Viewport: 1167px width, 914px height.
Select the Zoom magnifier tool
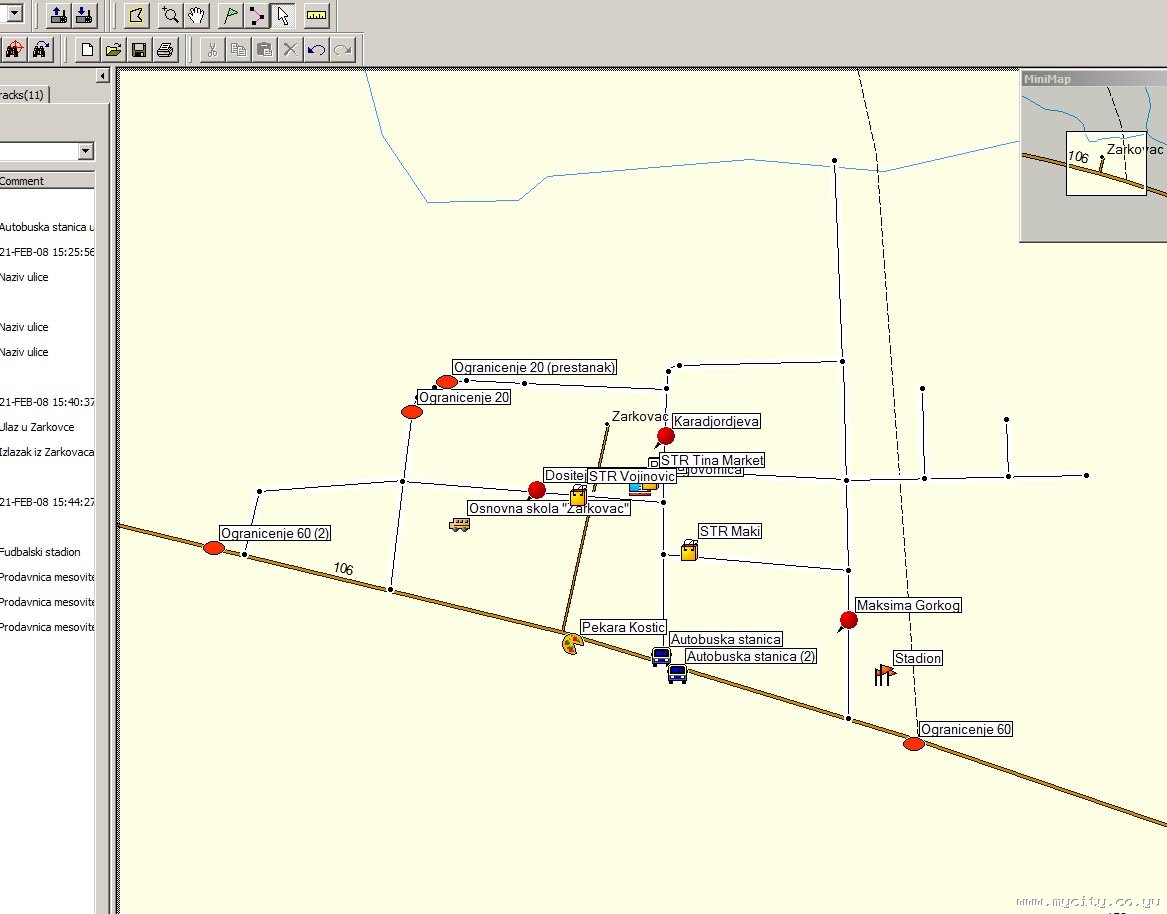pos(170,15)
